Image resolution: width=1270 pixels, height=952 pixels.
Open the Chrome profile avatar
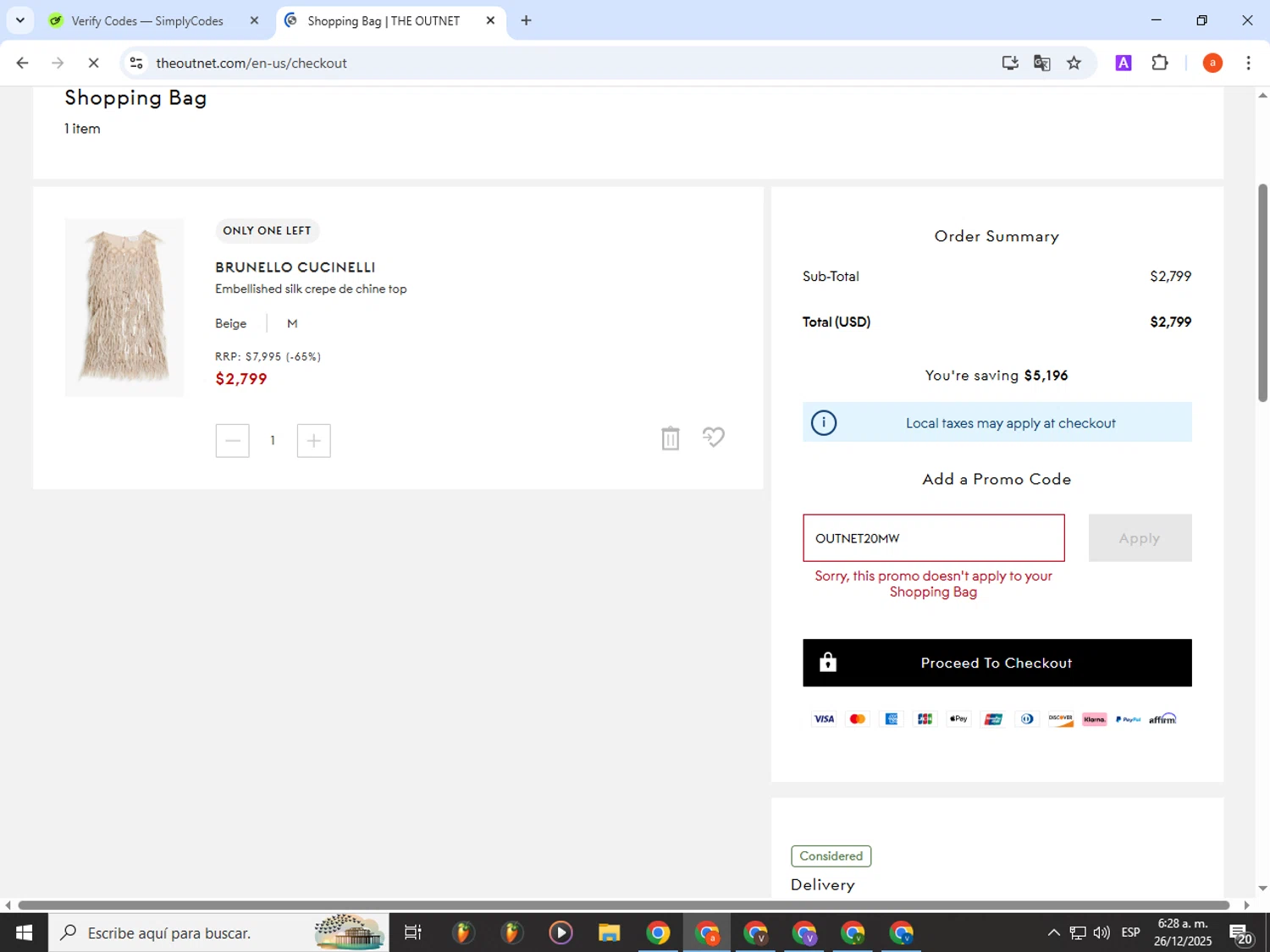click(x=1212, y=63)
